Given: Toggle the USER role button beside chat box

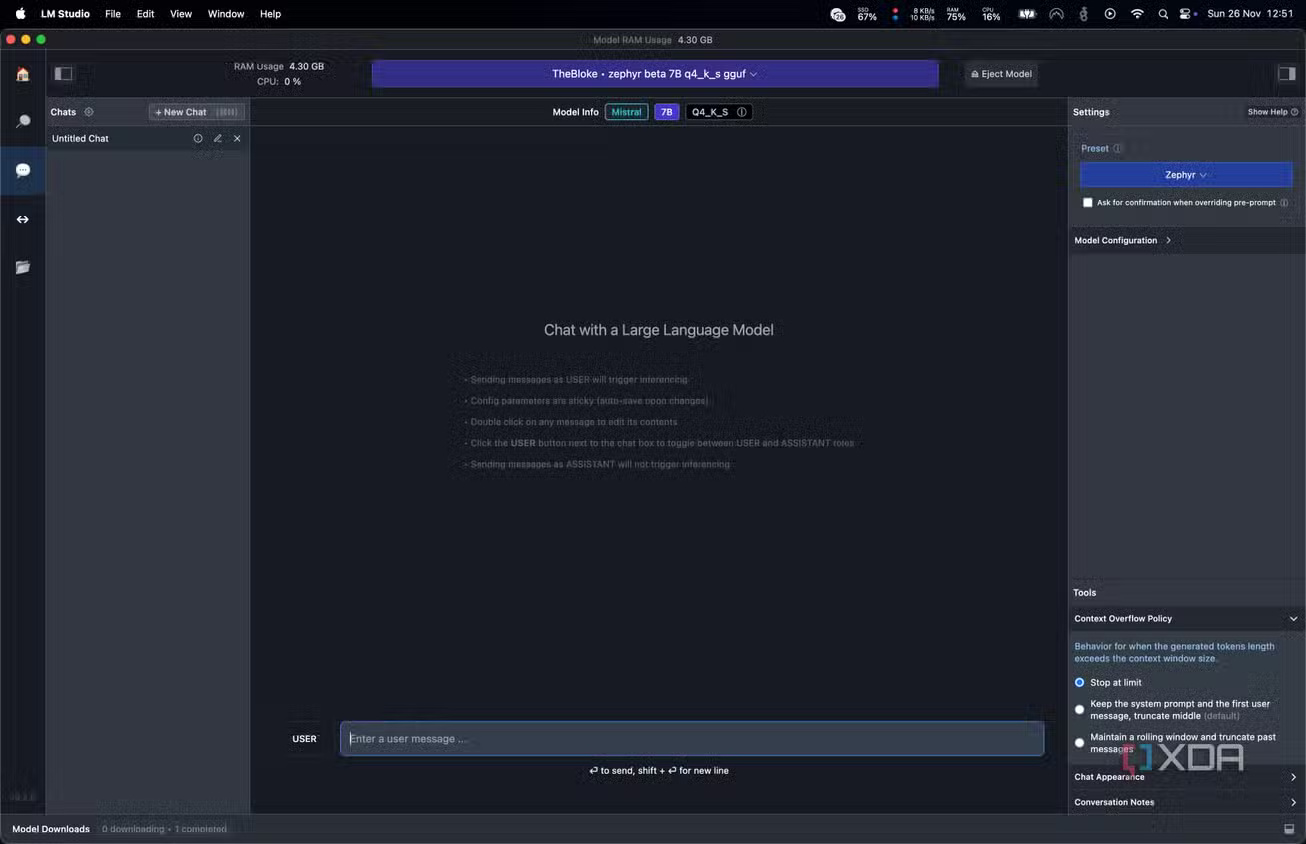Looking at the screenshot, I should 304,739.
